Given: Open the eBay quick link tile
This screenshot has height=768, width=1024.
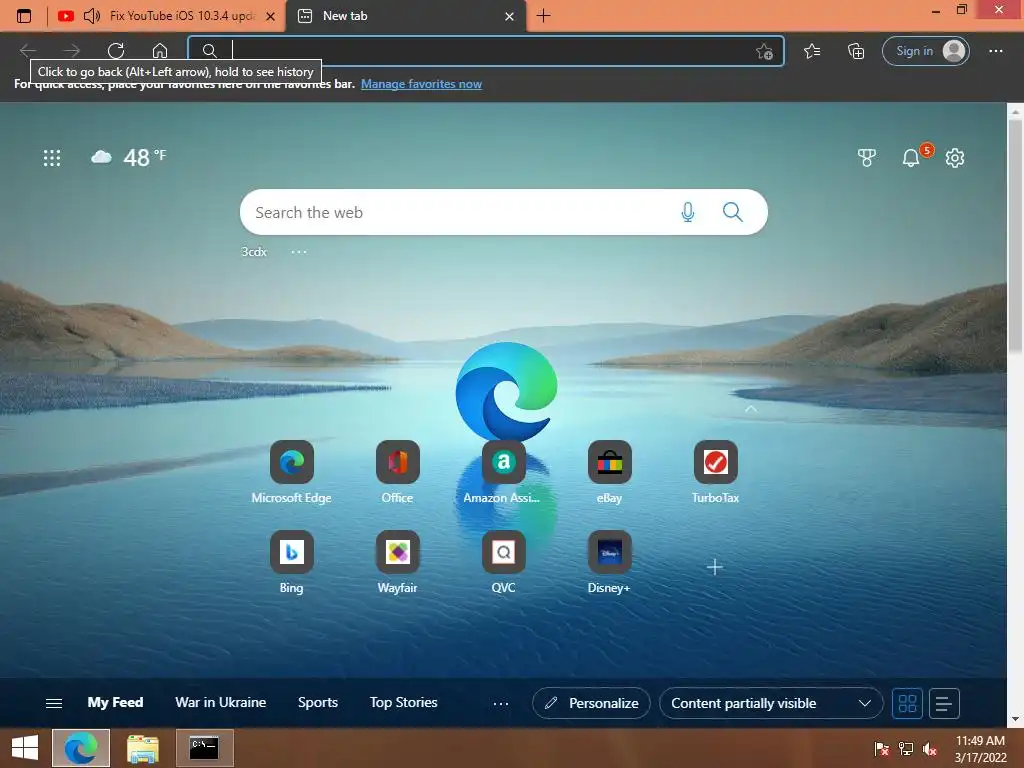Looking at the screenshot, I should pyautogui.click(x=609, y=472).
